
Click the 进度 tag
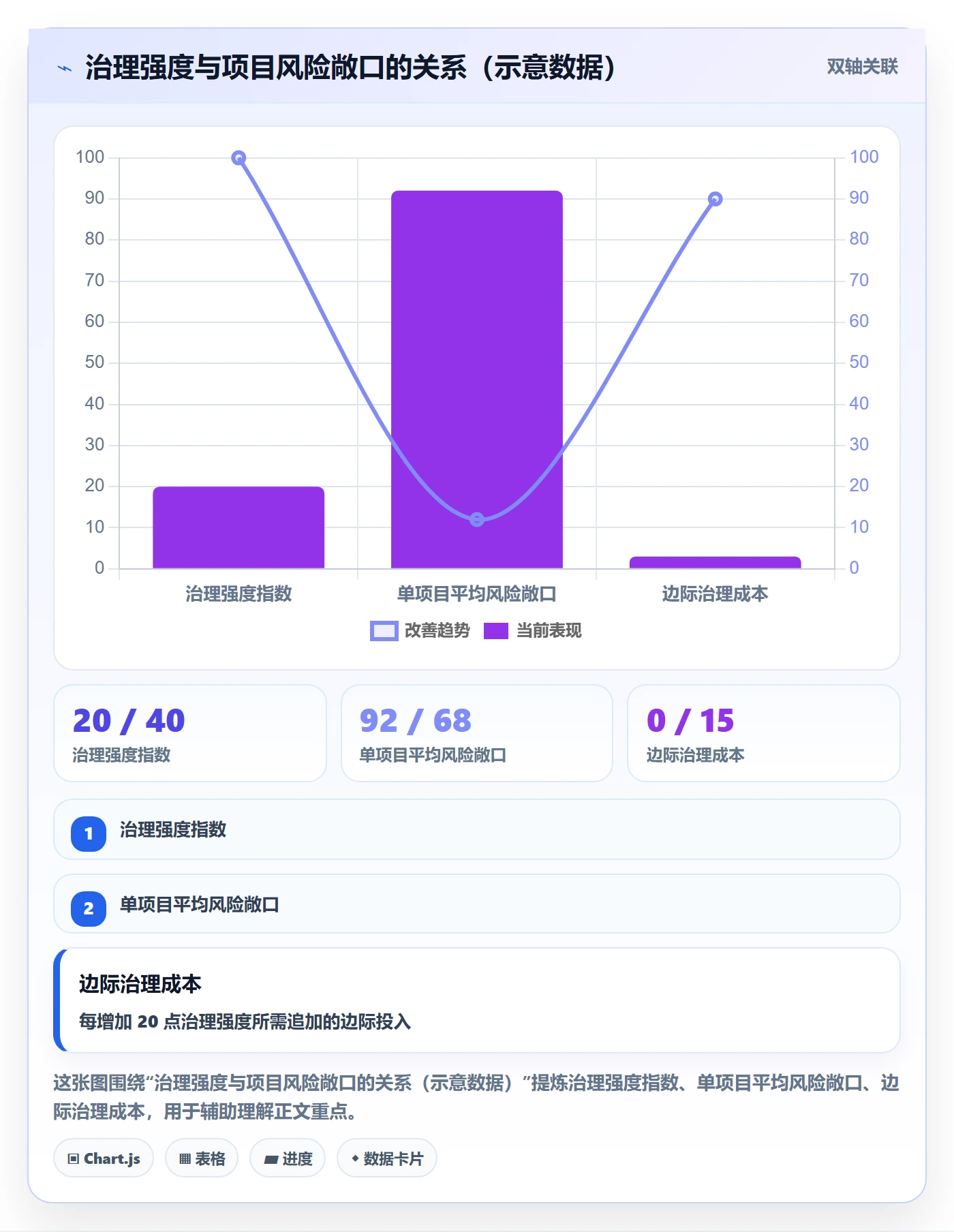288,1158
